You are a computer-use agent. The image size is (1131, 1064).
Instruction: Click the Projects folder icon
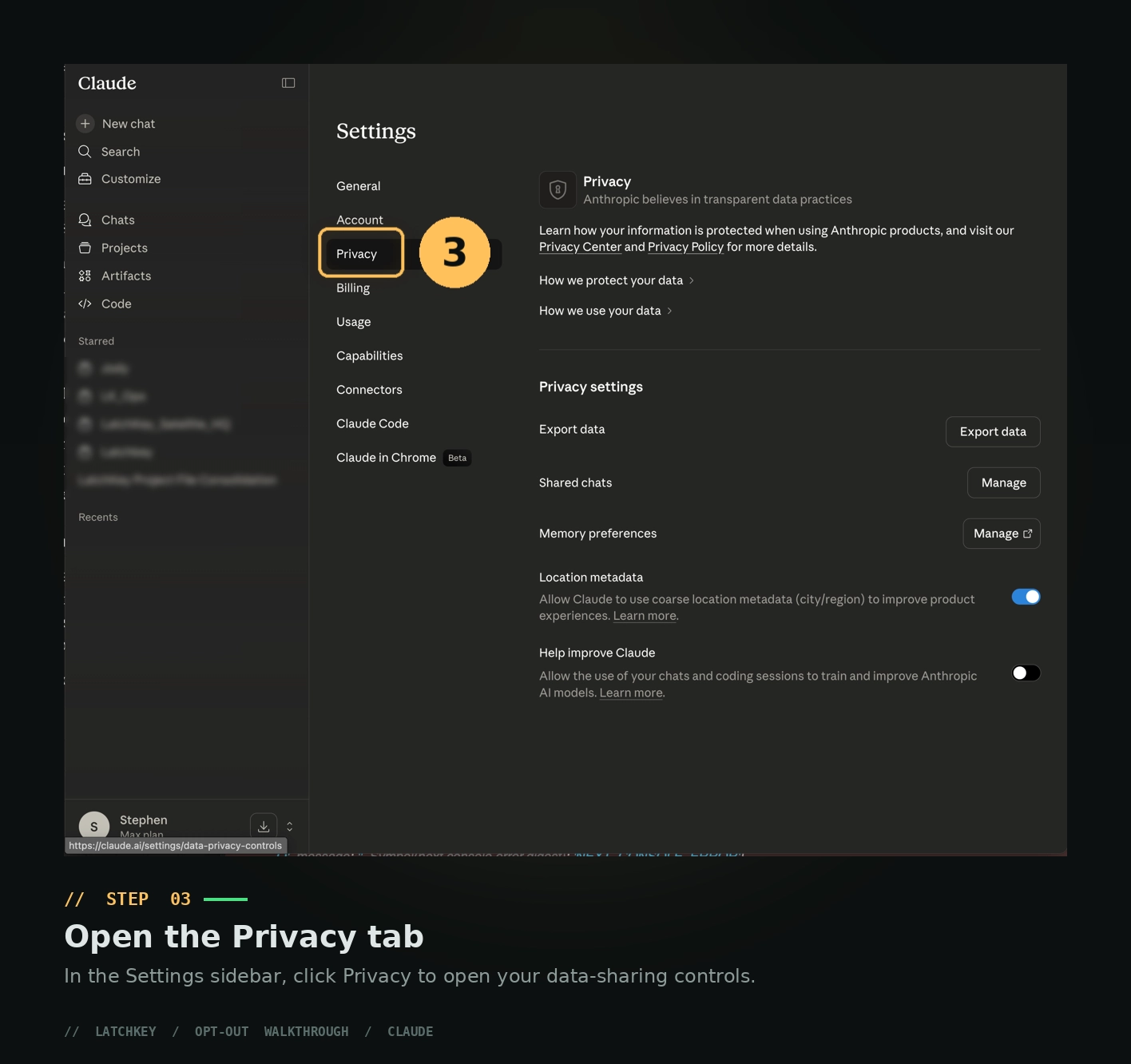(x=85, y=248)
